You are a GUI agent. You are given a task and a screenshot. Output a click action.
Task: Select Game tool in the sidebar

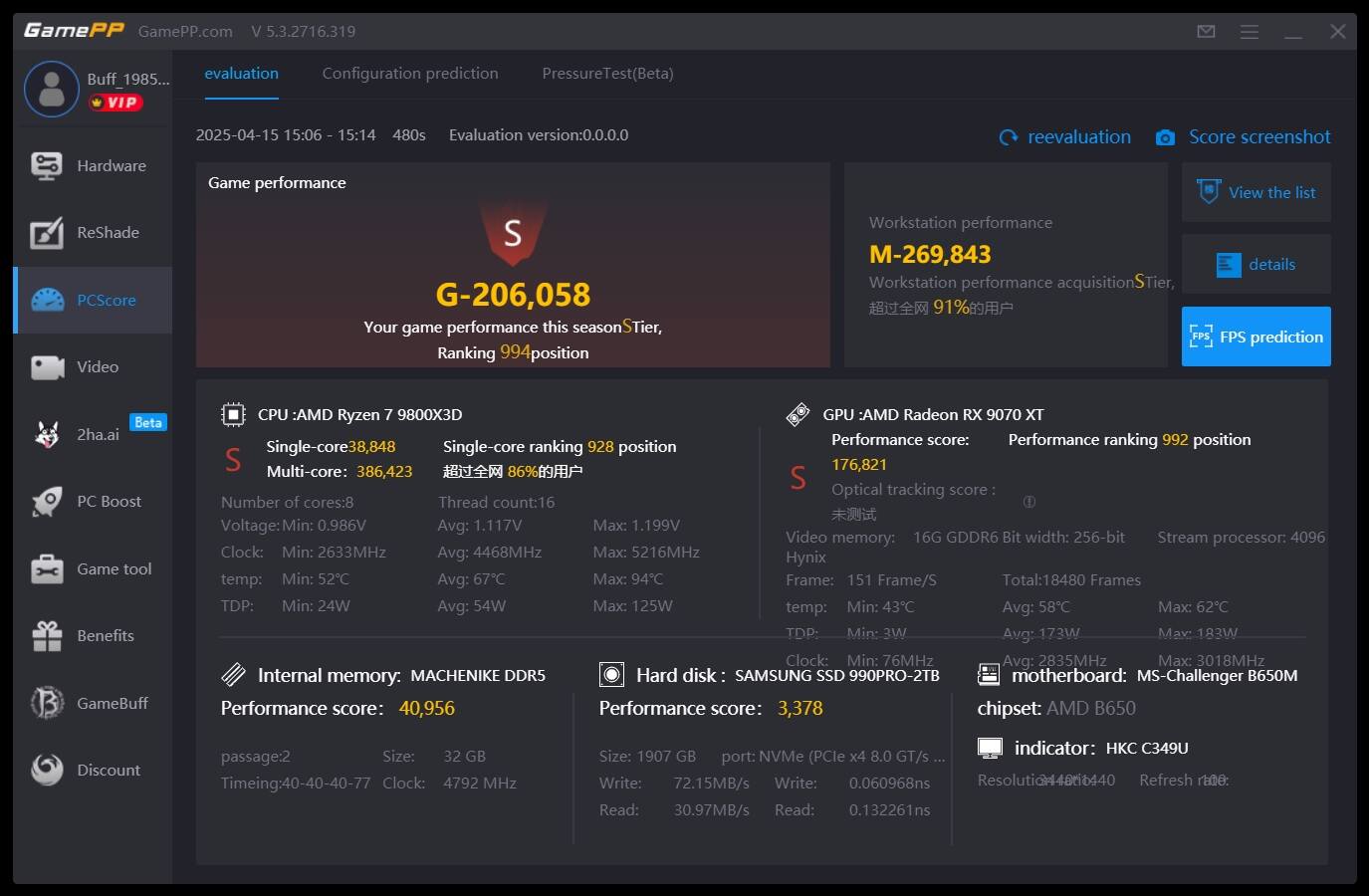click(93, 569)
